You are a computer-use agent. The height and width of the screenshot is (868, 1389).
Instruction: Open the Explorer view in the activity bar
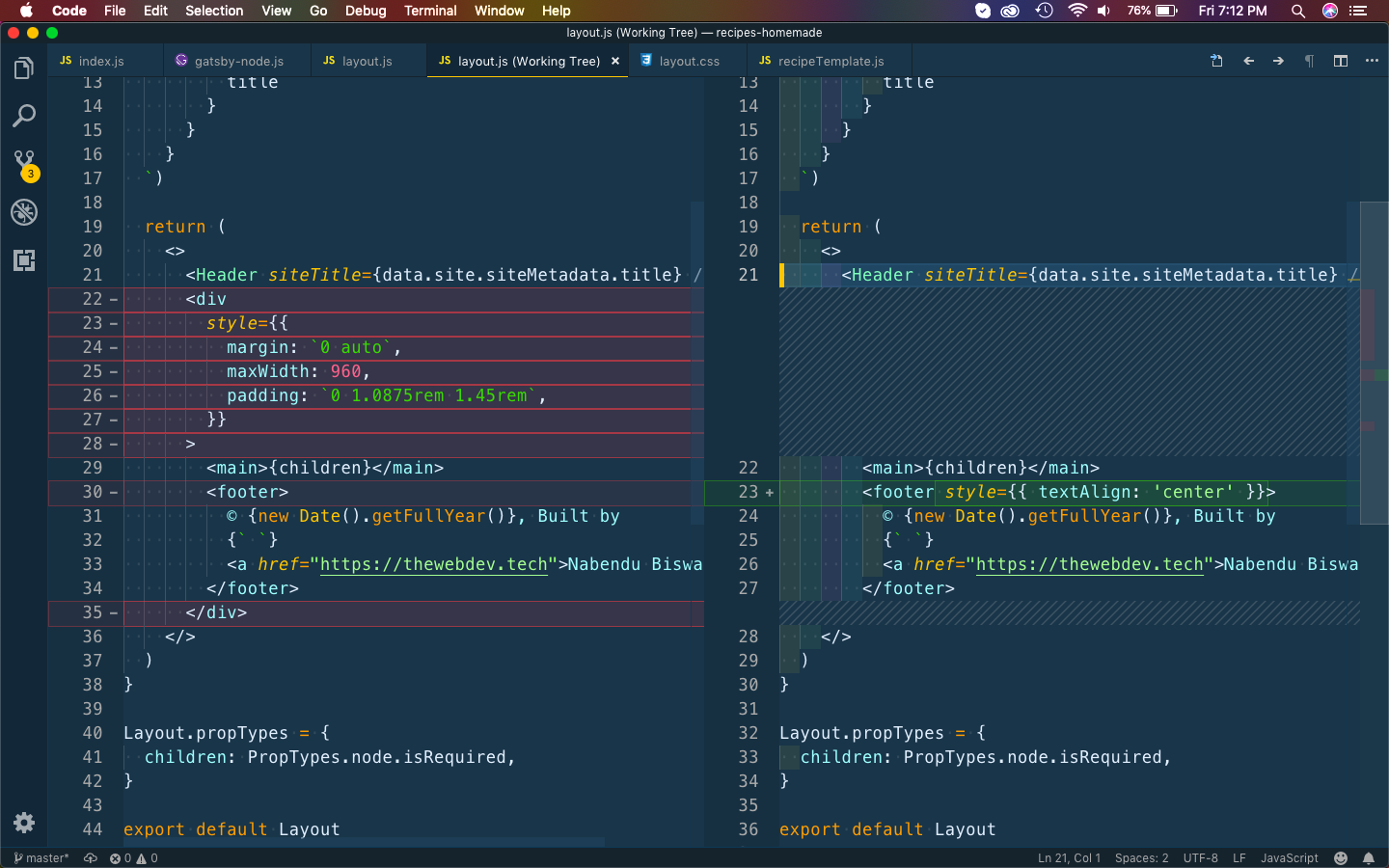(24, 68)
